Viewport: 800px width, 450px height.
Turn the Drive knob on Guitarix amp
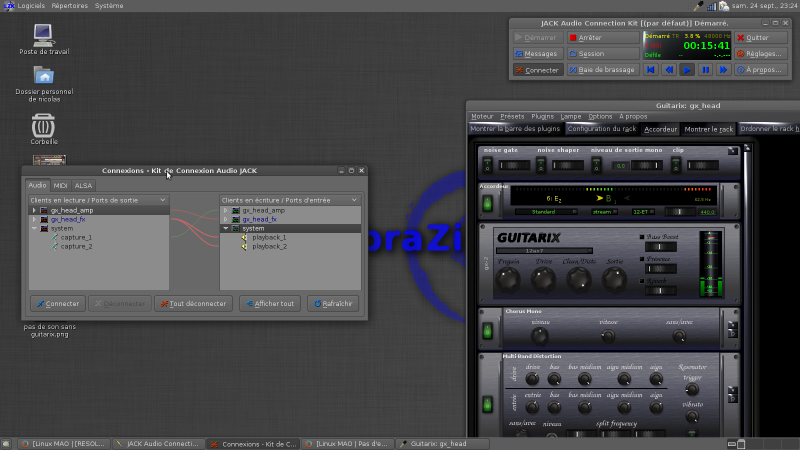[543, 280]
